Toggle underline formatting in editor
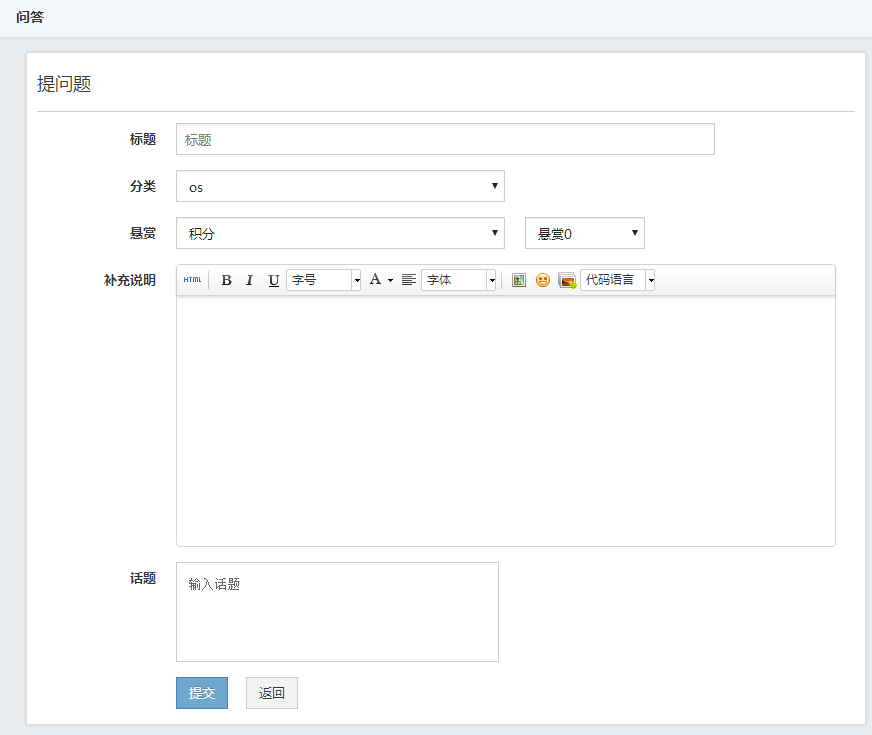The height and width of the screenshot is (735, 872). (x=273, y=280)
